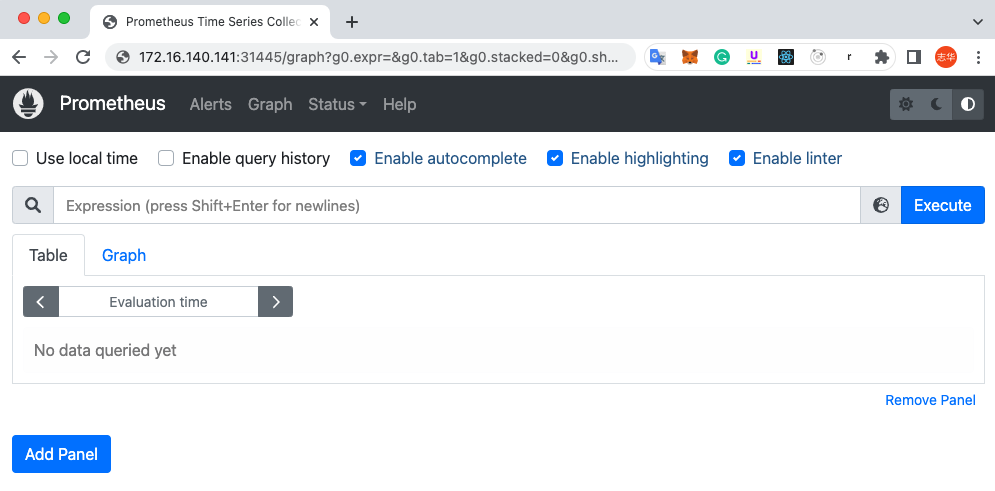The height and width of the screenshot is (491, 995).
Task: Click the Prometheus flame logo
Action: [29, 104]
